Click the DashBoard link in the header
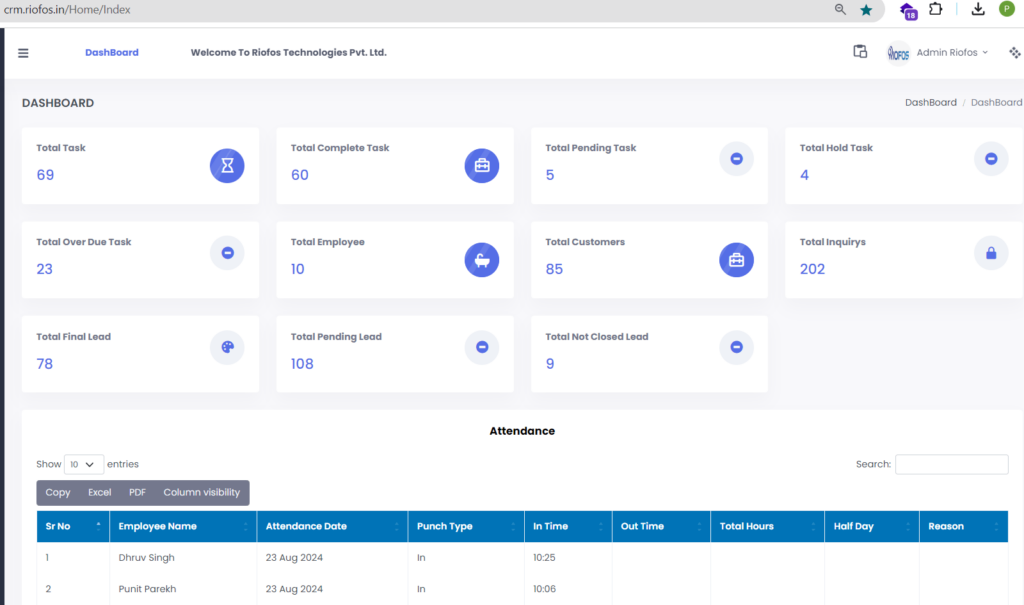 112,53
